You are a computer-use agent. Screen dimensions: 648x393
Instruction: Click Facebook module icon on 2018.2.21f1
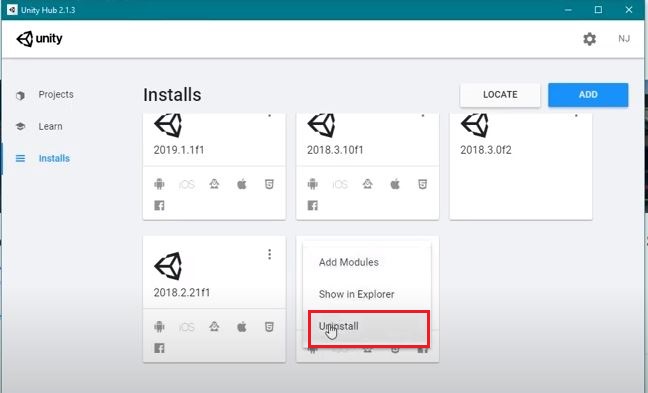click(159, 348)
